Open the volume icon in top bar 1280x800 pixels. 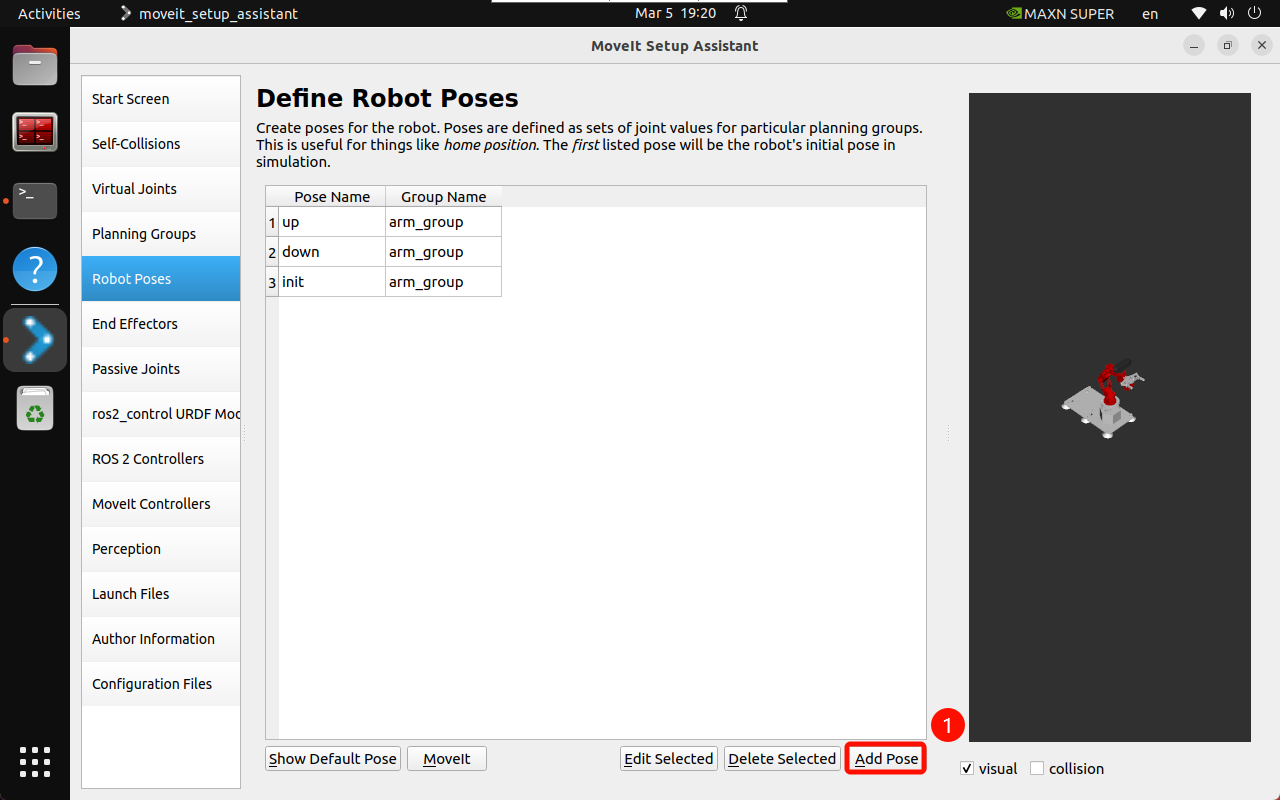coord(1225,14)
